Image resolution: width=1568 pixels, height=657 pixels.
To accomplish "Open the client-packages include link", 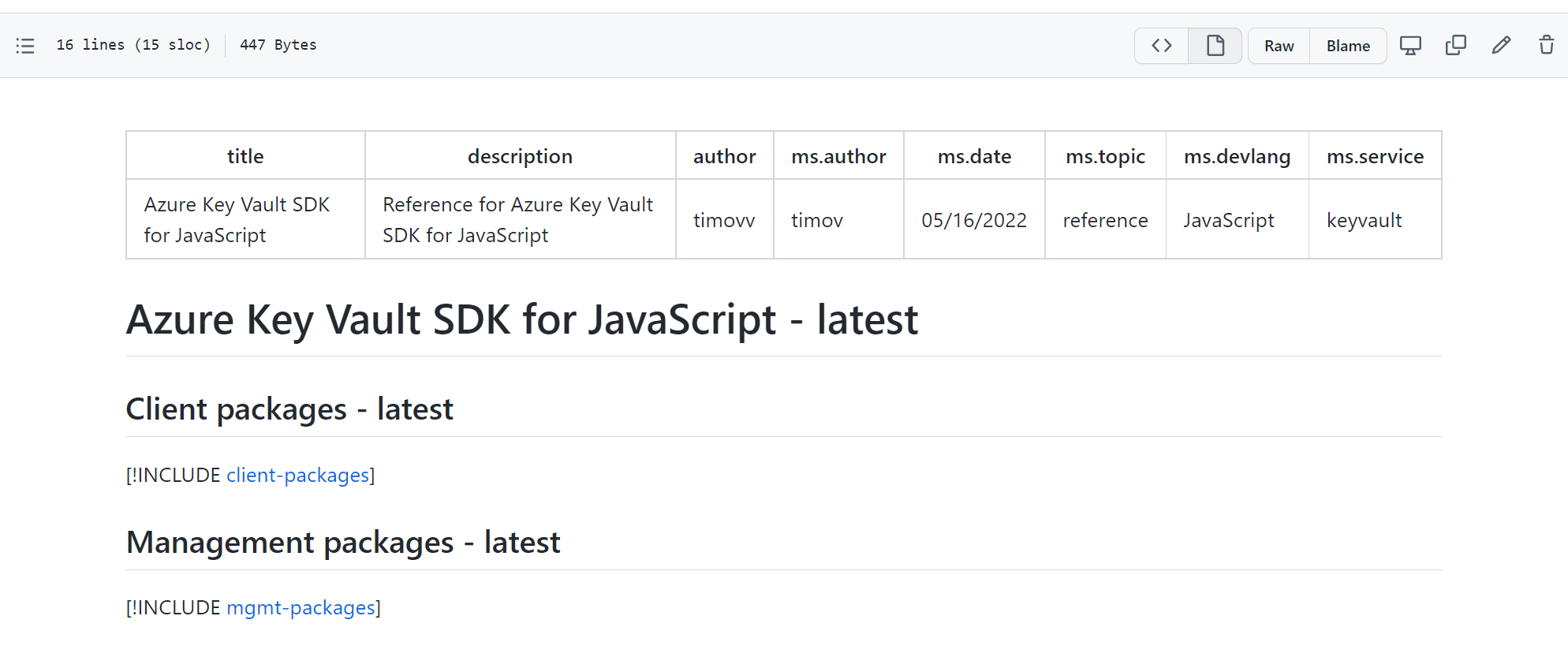I will (298, 475).
